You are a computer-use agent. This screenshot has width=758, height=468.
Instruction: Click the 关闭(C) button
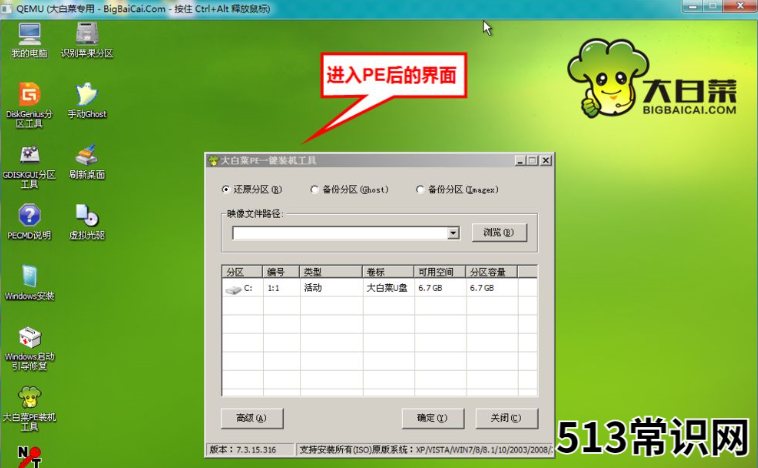(x=507, y=418)
